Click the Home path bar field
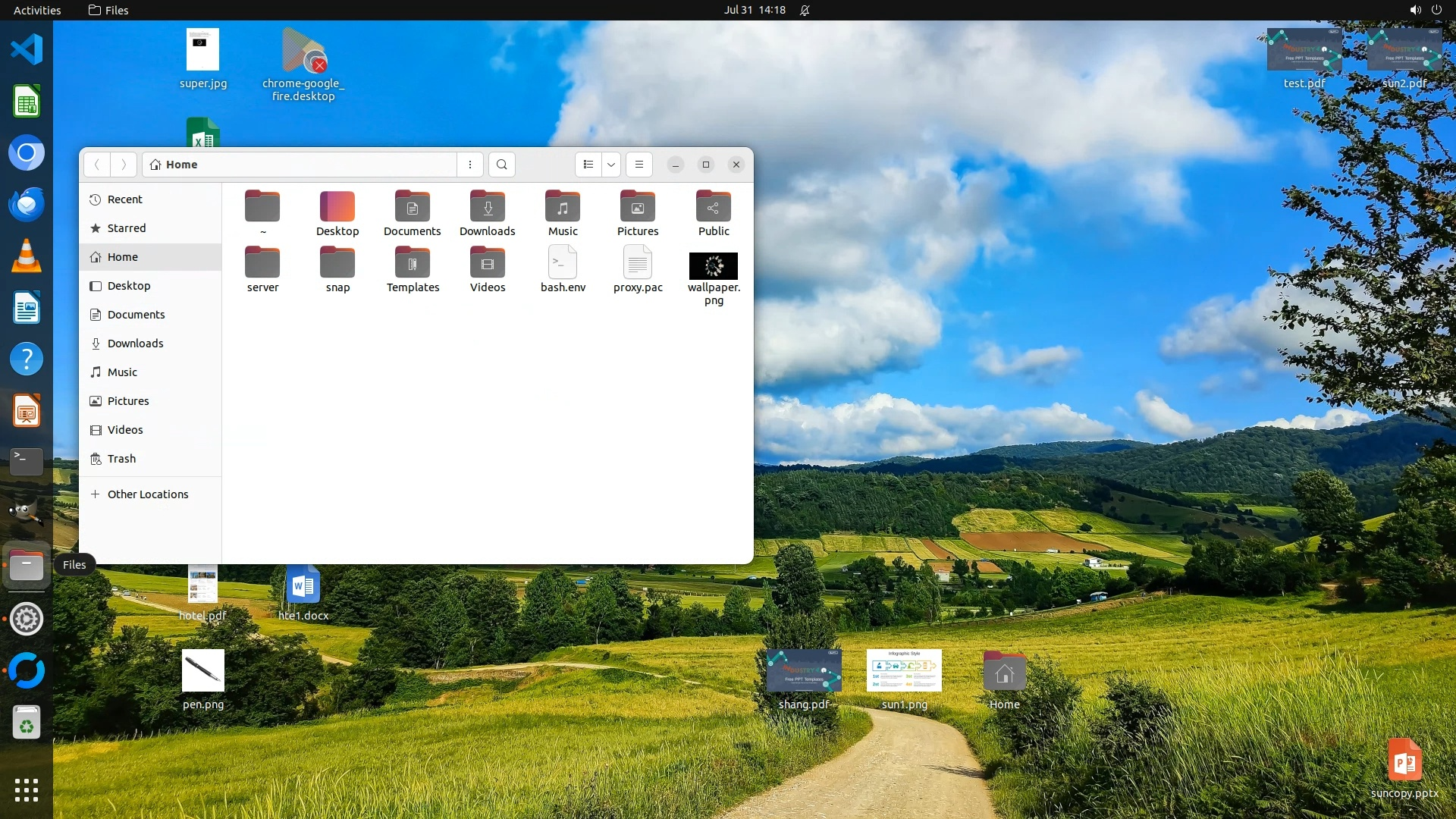The image size is (1456, 819). click(303, 165)
